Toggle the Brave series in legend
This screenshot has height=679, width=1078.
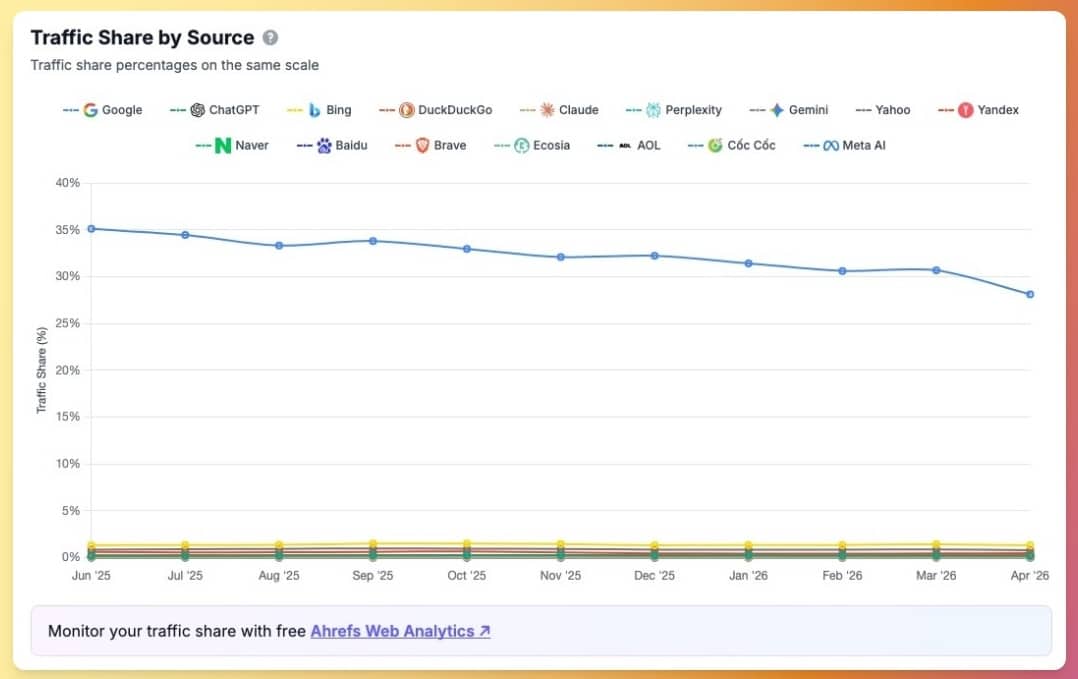pos(430,146)
